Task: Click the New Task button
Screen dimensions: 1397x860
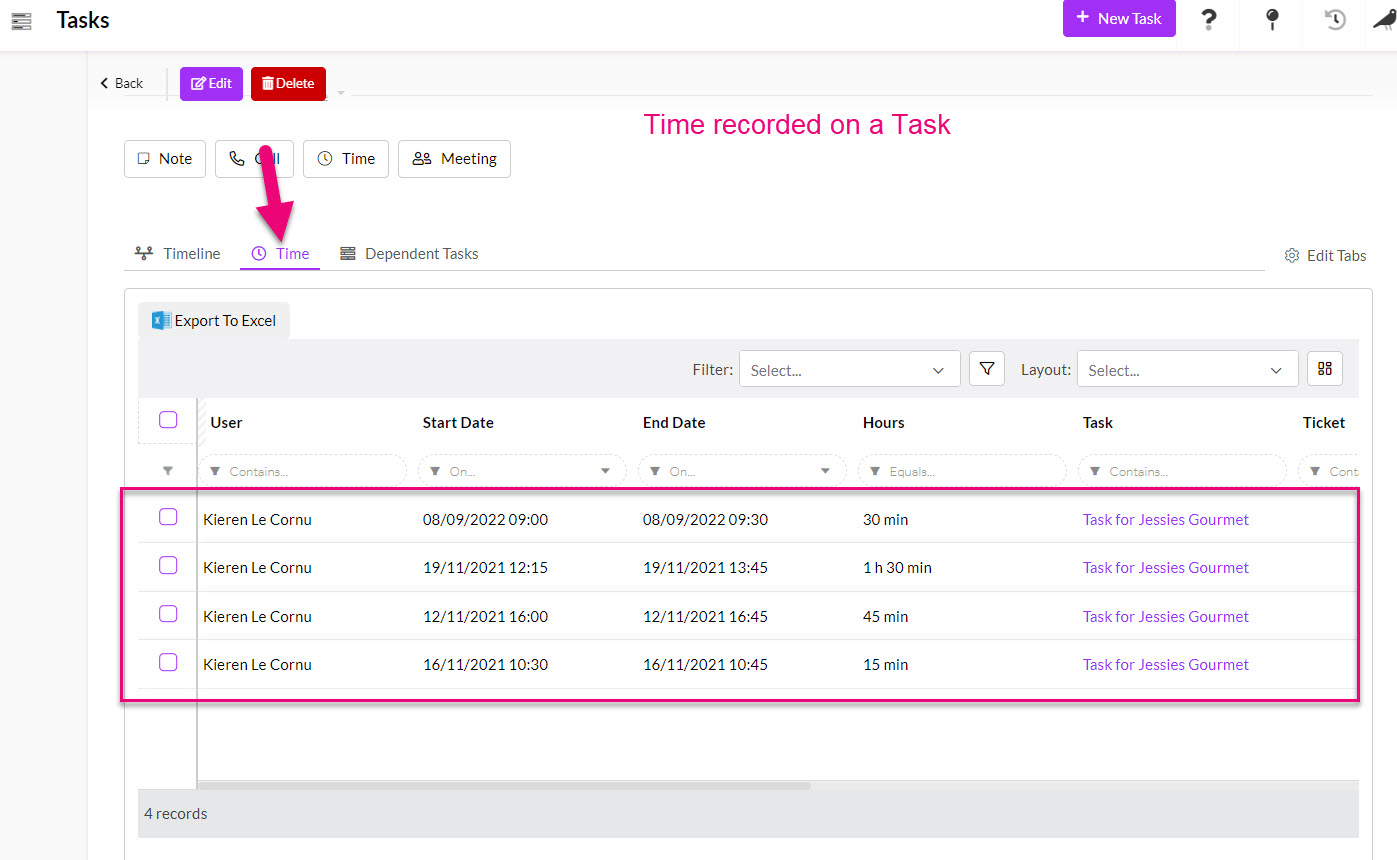Action: tap(1118, 19)
